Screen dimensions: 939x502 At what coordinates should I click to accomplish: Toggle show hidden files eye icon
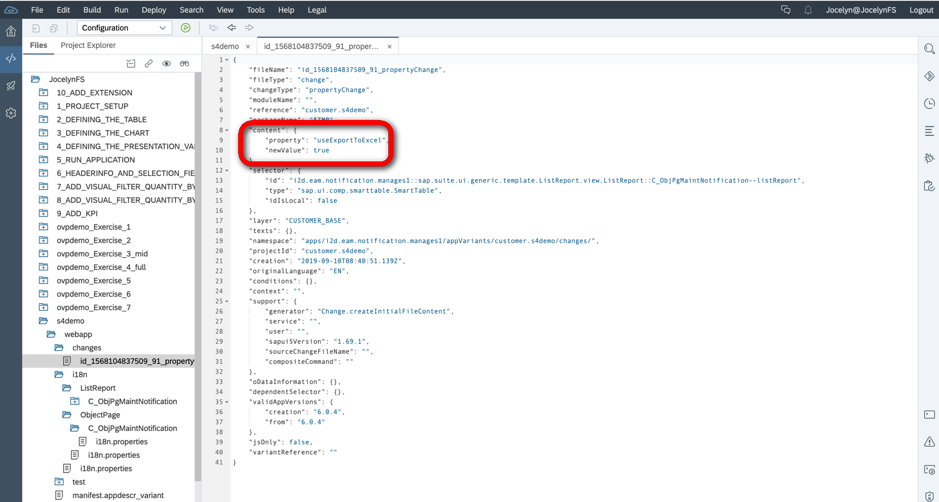(166, 63)
